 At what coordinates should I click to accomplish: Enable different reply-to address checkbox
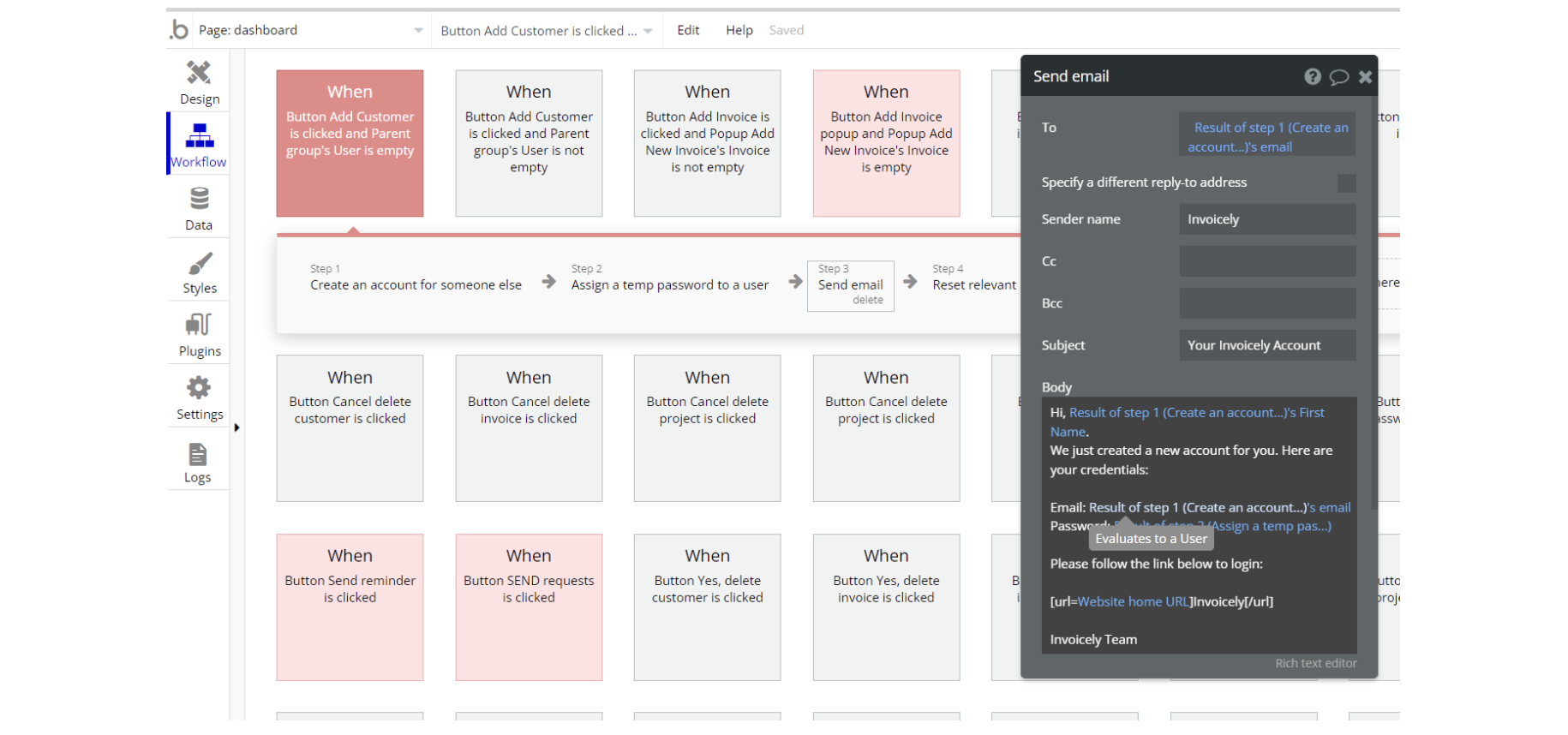[1346, 182]
